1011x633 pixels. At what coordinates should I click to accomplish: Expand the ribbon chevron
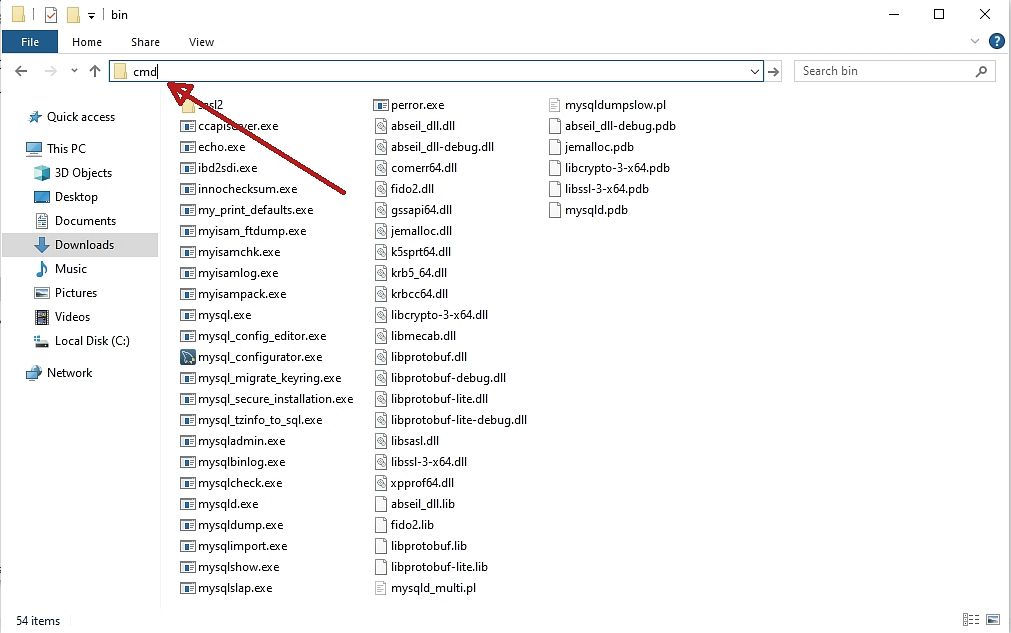[x=975, y=42]
